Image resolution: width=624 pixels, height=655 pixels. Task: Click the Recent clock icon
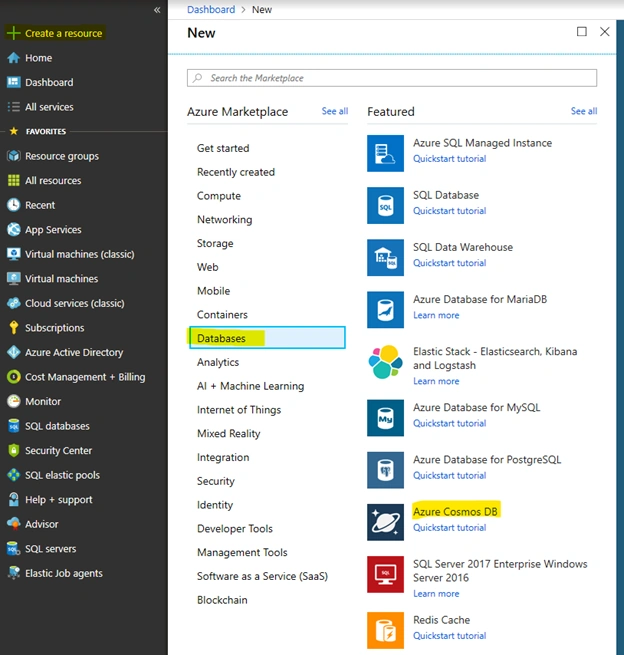coord(13,205)
